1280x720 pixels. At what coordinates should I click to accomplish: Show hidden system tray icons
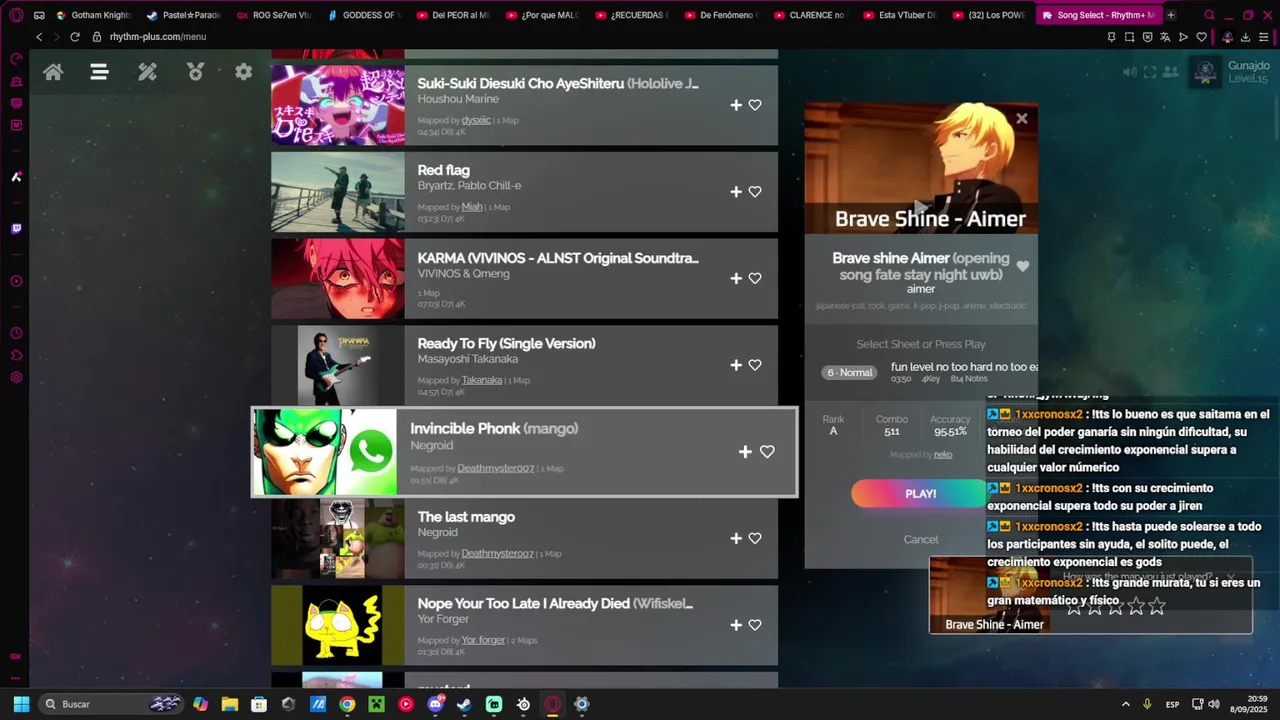point(1125,704)
